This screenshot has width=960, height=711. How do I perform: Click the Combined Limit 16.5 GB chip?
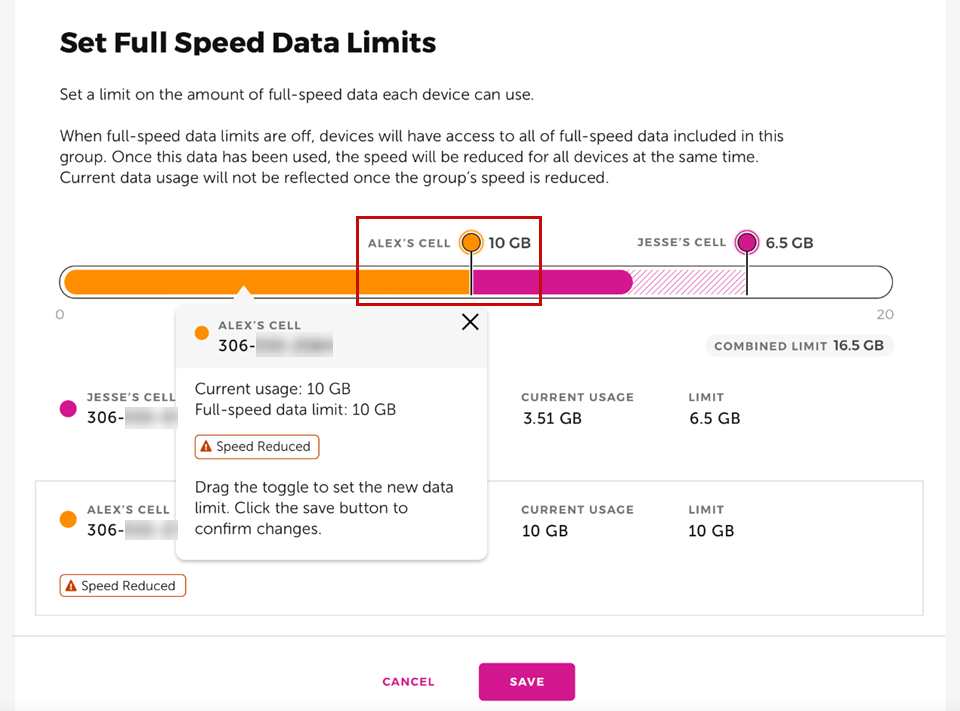(x=799, y=345)
